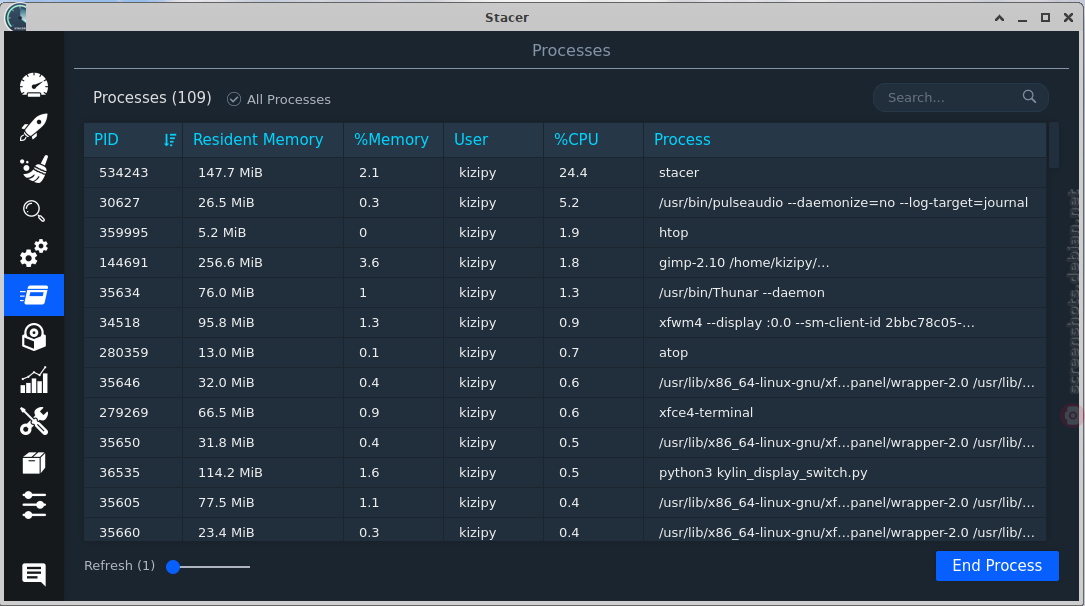This screenshot has height=606, width=1085.
Task: Click the 5.2 %CPU value
Action: (x=569, y=203)
